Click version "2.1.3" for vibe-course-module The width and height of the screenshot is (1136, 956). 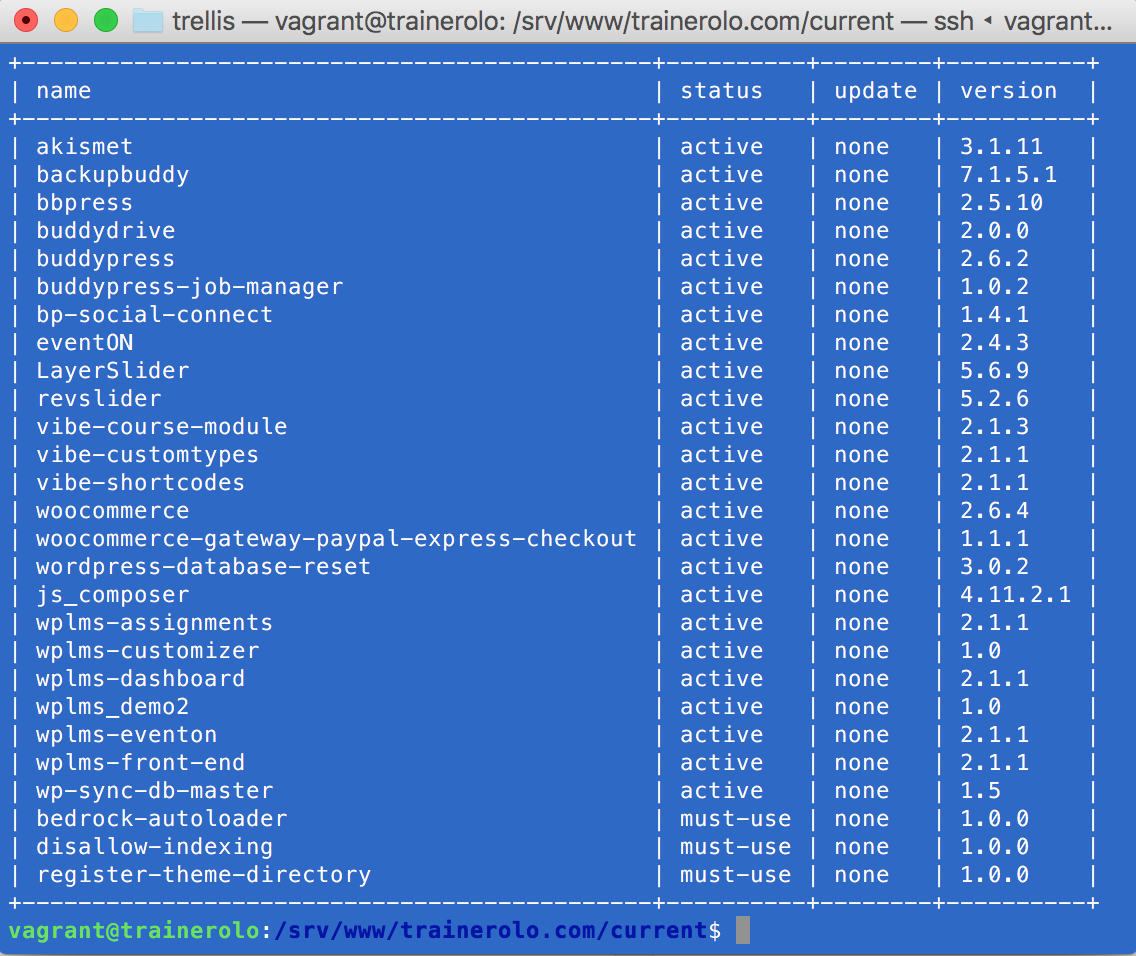tap(995, 427)
